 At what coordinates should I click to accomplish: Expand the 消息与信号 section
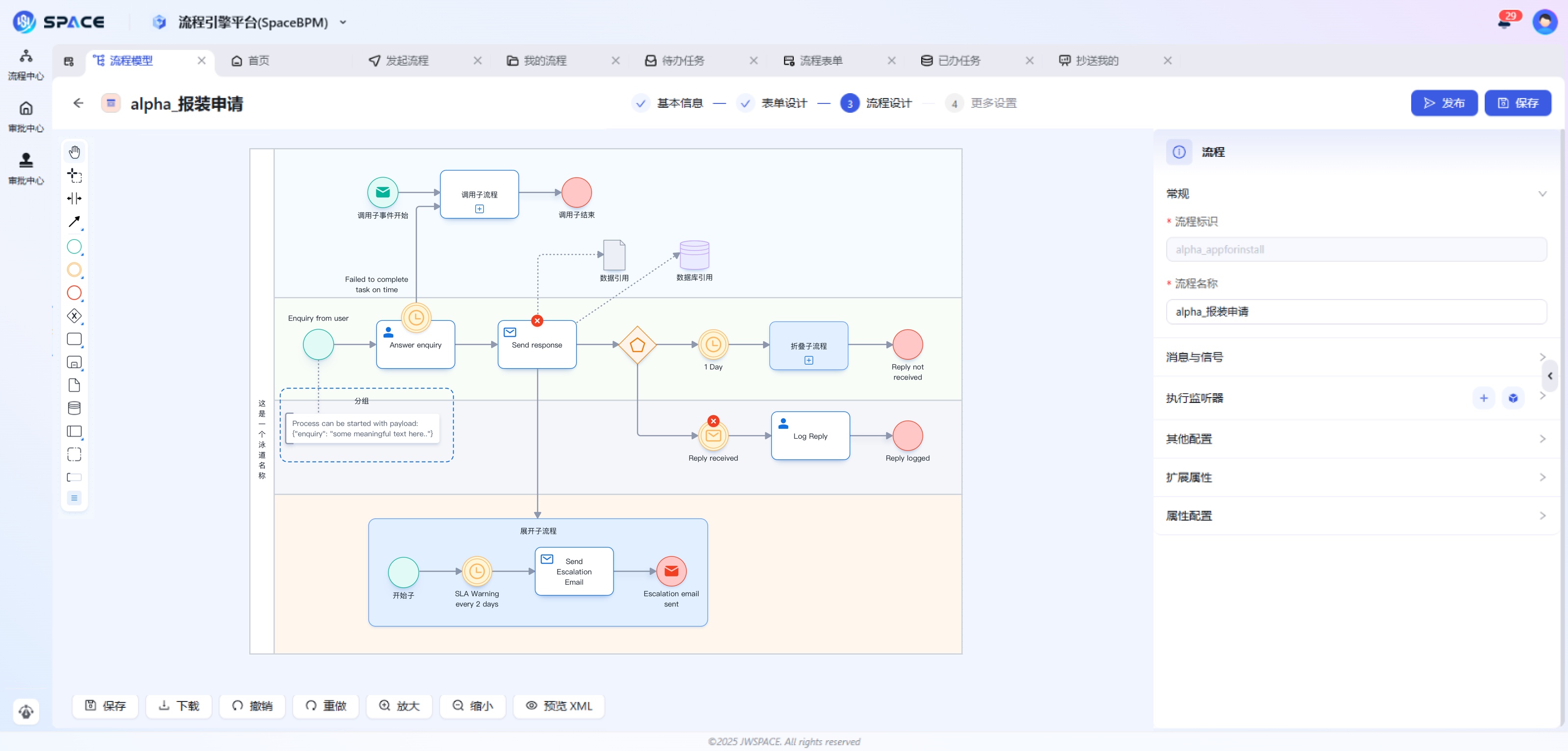[x=1542, y=357]
